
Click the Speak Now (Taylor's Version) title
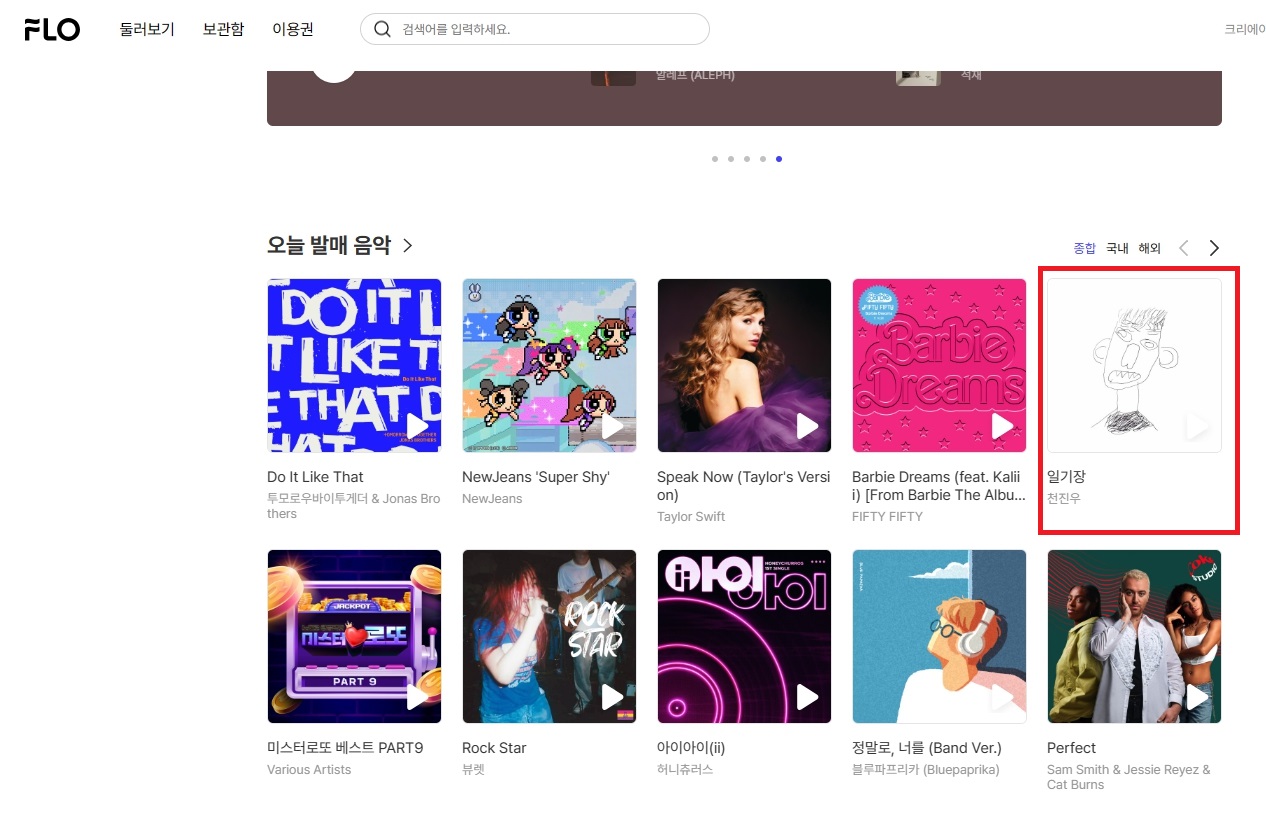coord(743,486)
